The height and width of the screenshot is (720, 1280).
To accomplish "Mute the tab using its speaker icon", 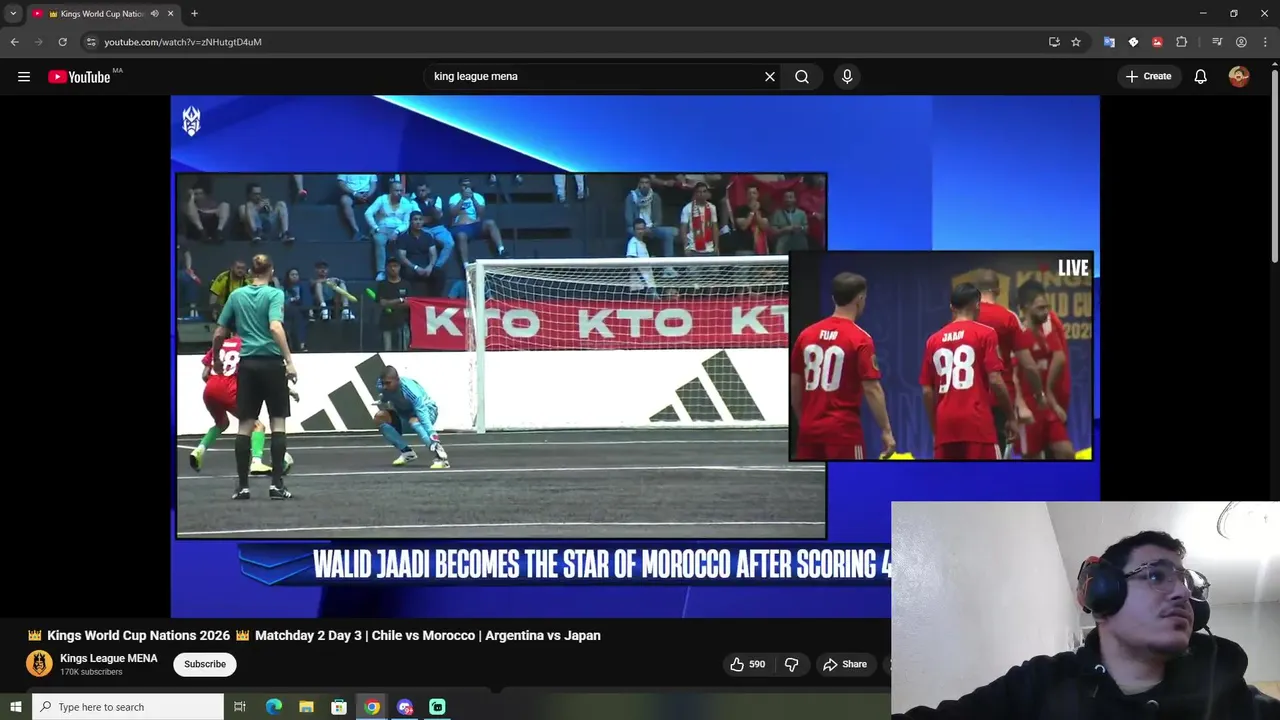I will [155, 14].
